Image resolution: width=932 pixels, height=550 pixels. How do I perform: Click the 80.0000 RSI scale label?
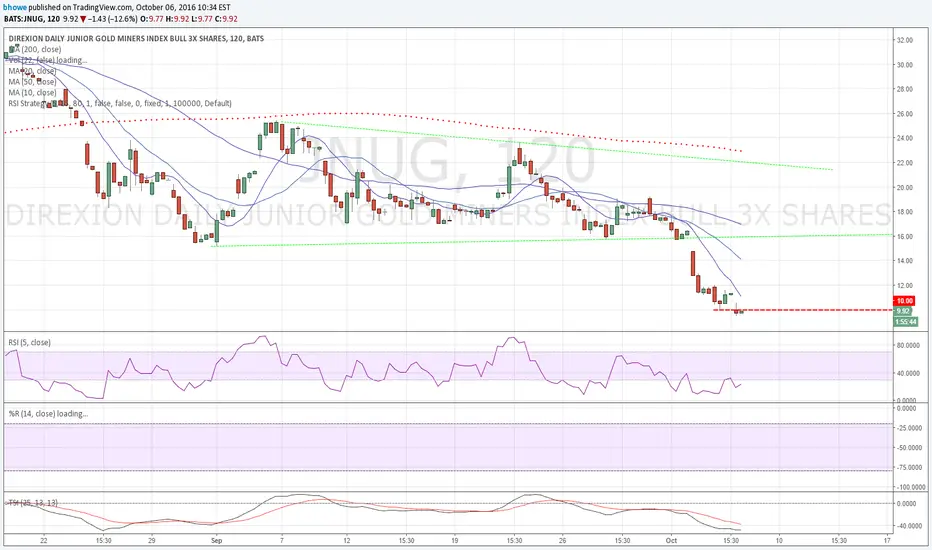click(x=909, y=345)
